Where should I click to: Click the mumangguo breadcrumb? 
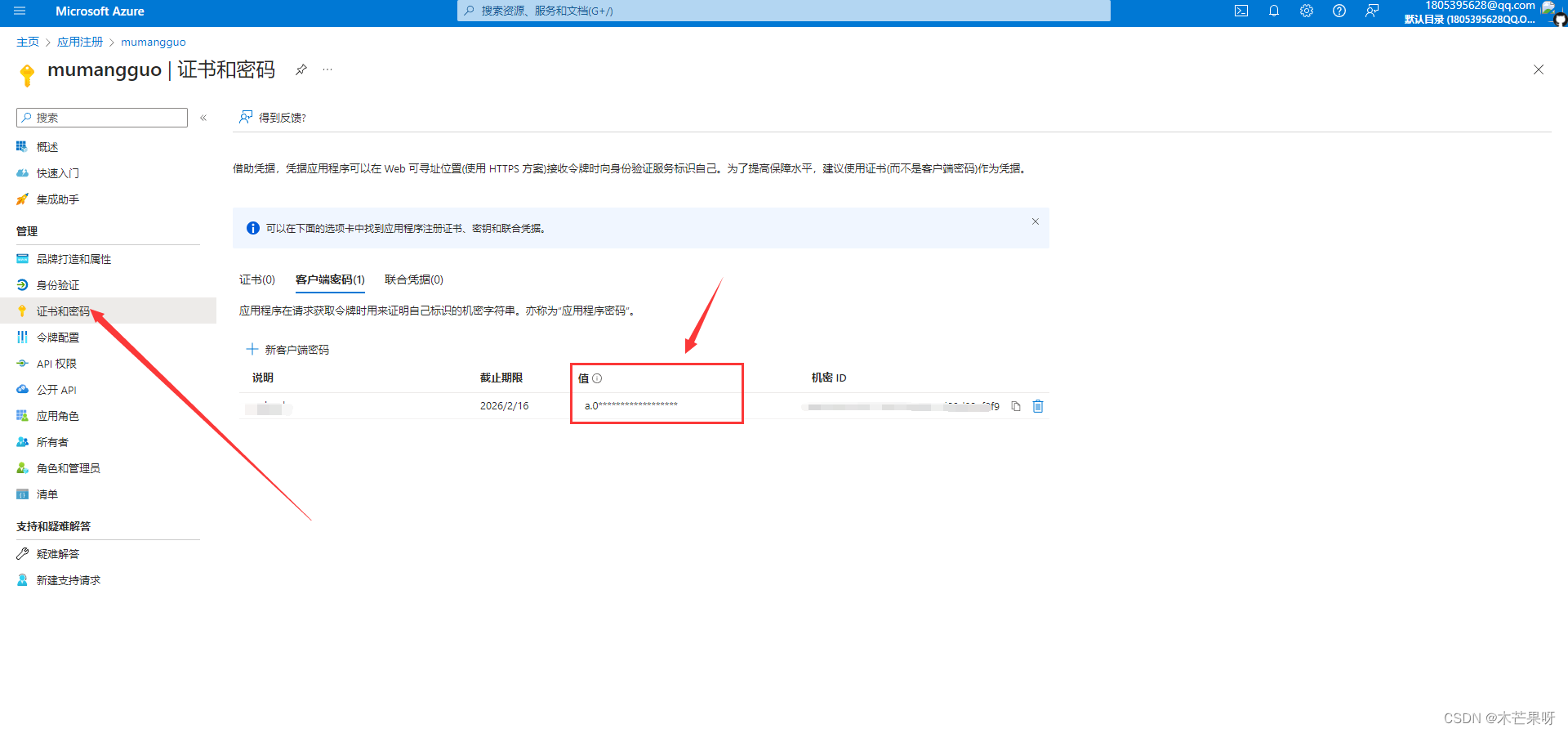point(154,42)
